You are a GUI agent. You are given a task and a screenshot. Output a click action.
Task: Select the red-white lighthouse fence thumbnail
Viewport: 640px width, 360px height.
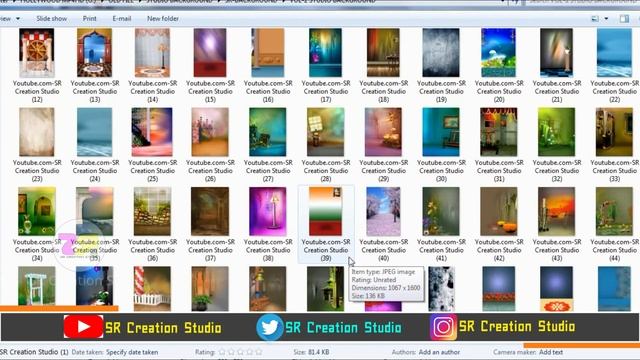click(x=152, y=289)
